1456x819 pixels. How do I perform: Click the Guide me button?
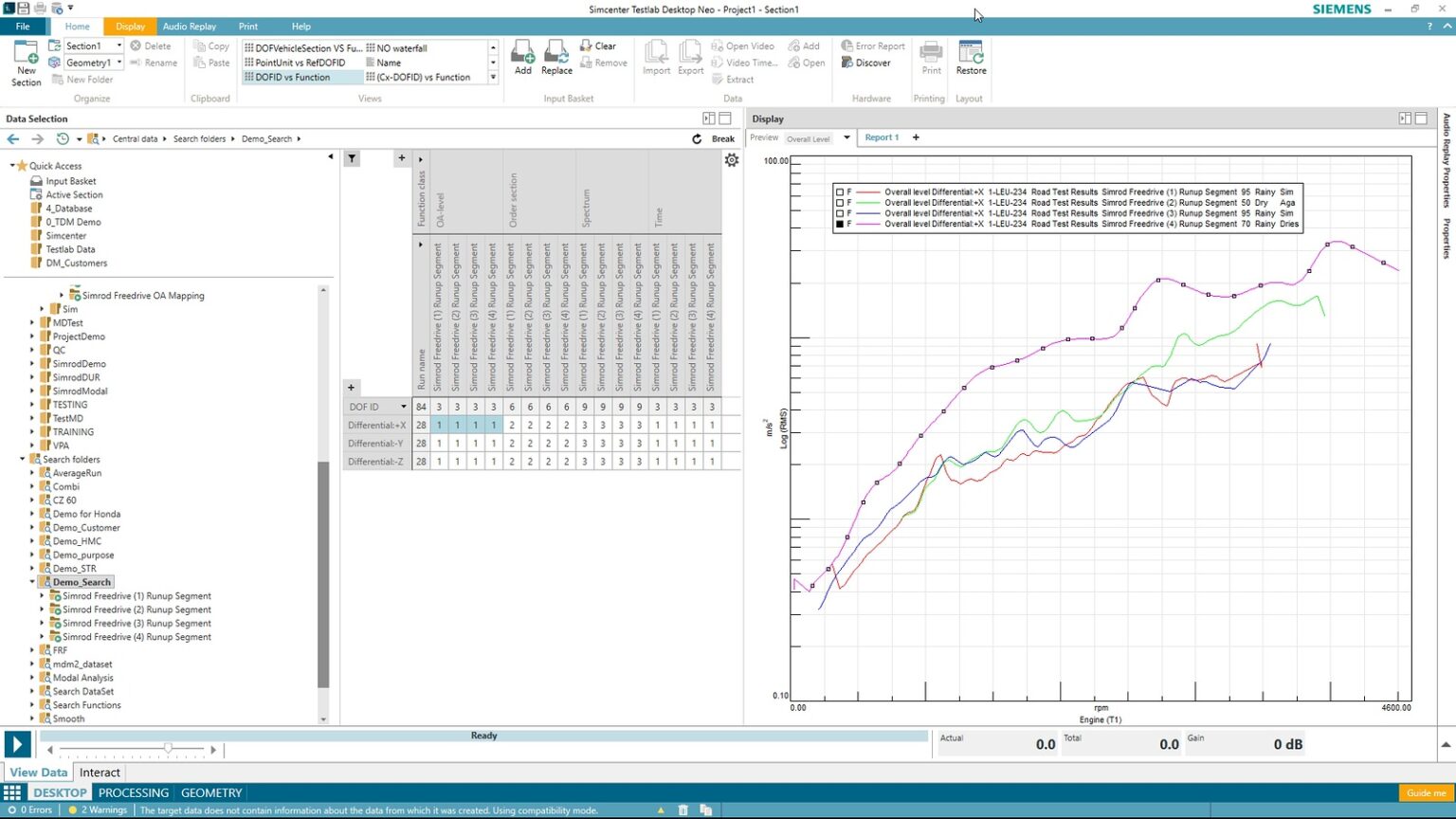[1426, 792]
